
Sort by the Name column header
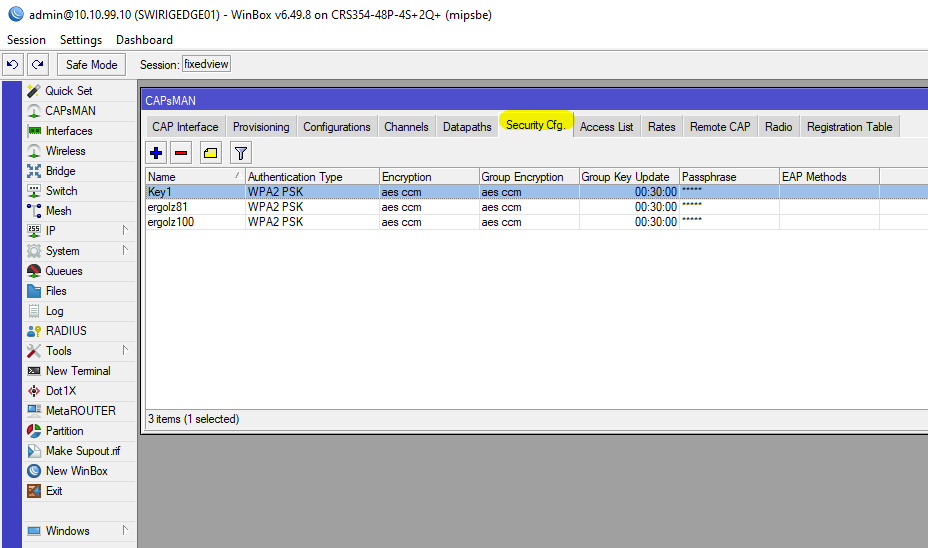pos(190,177)
